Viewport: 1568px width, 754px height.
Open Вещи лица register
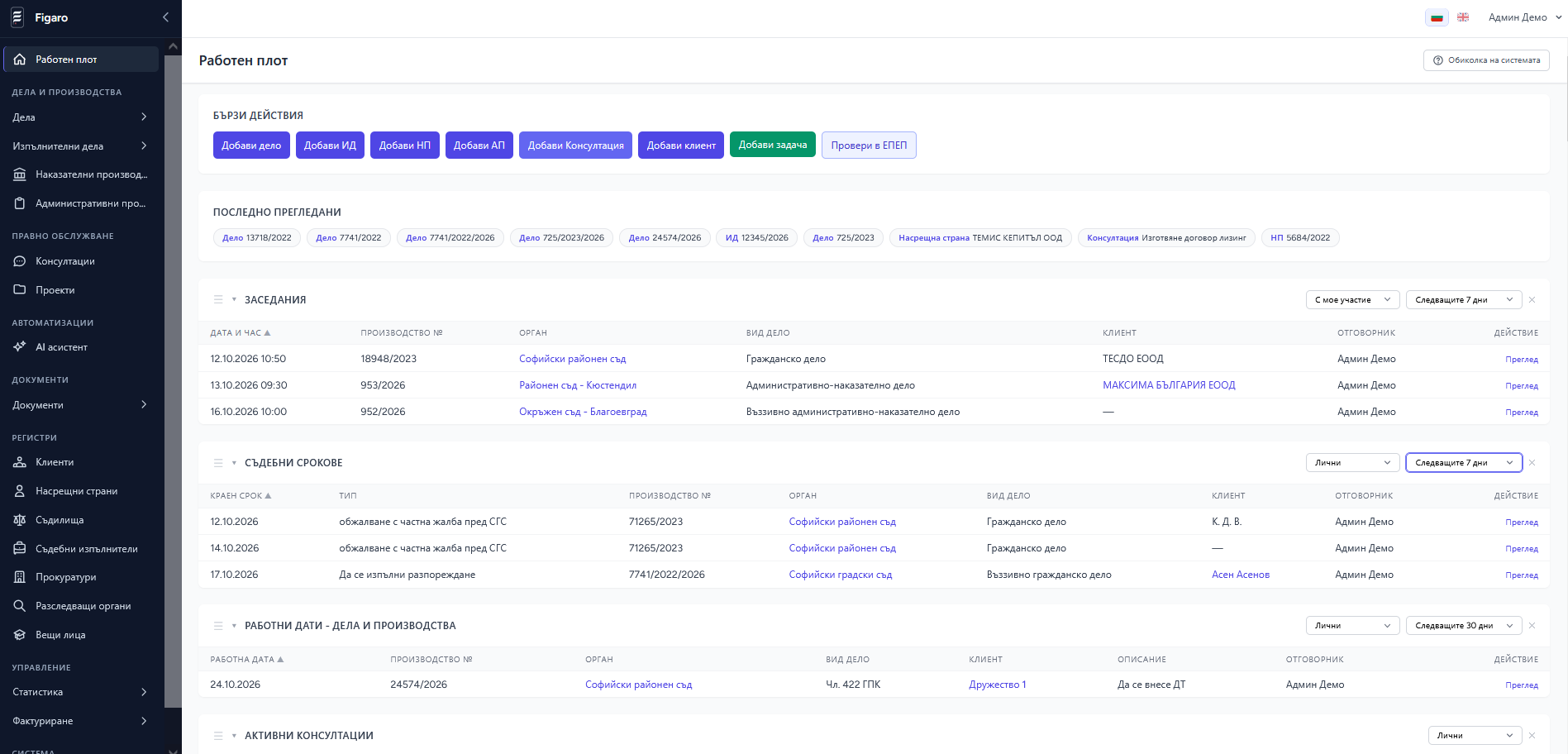81,635
